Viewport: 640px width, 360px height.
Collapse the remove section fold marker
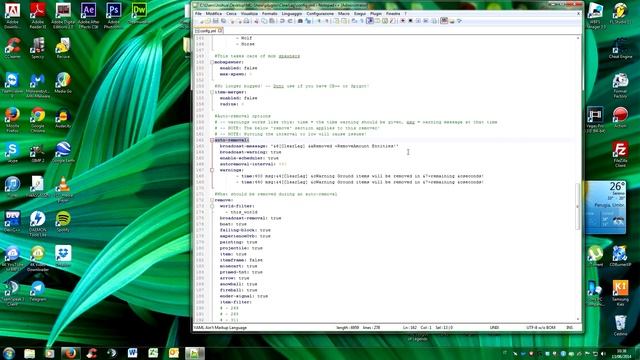tap(212, 200)
